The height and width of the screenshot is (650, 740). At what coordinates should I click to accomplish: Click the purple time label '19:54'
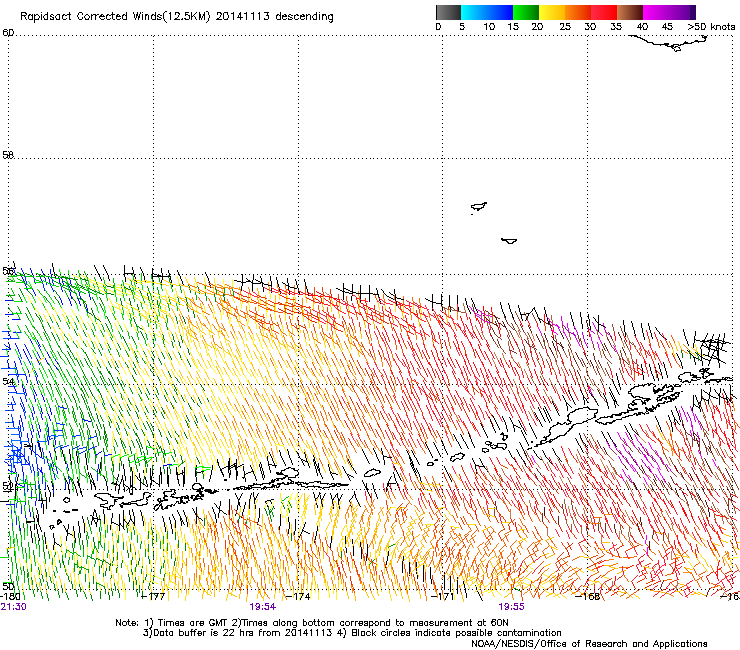click(262, 607)
